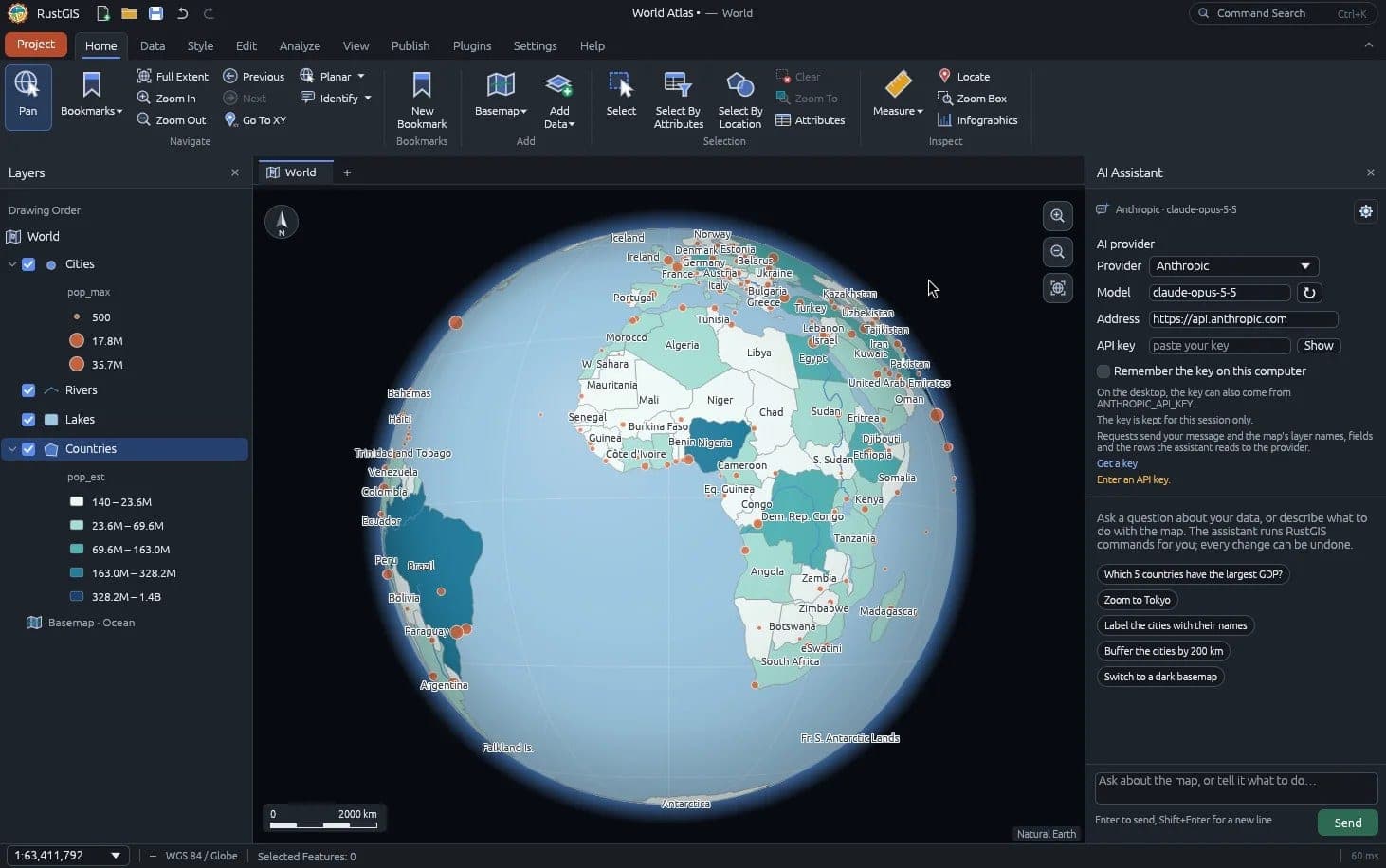Open the Attributes table
Image resolution: width=1386 pixels, height=868 pixels.
point(810,119)
